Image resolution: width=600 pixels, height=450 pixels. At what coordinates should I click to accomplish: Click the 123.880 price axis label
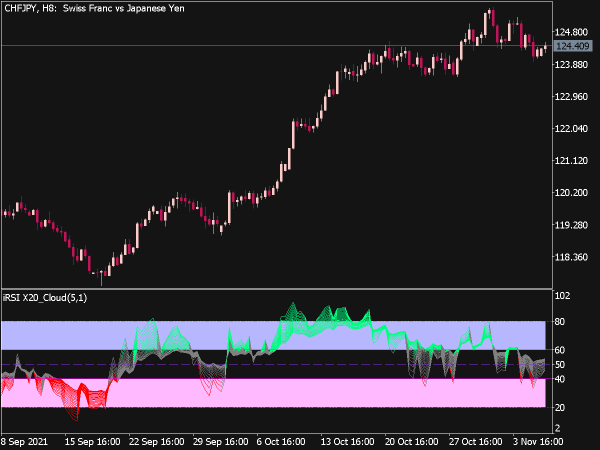[571, 64]
